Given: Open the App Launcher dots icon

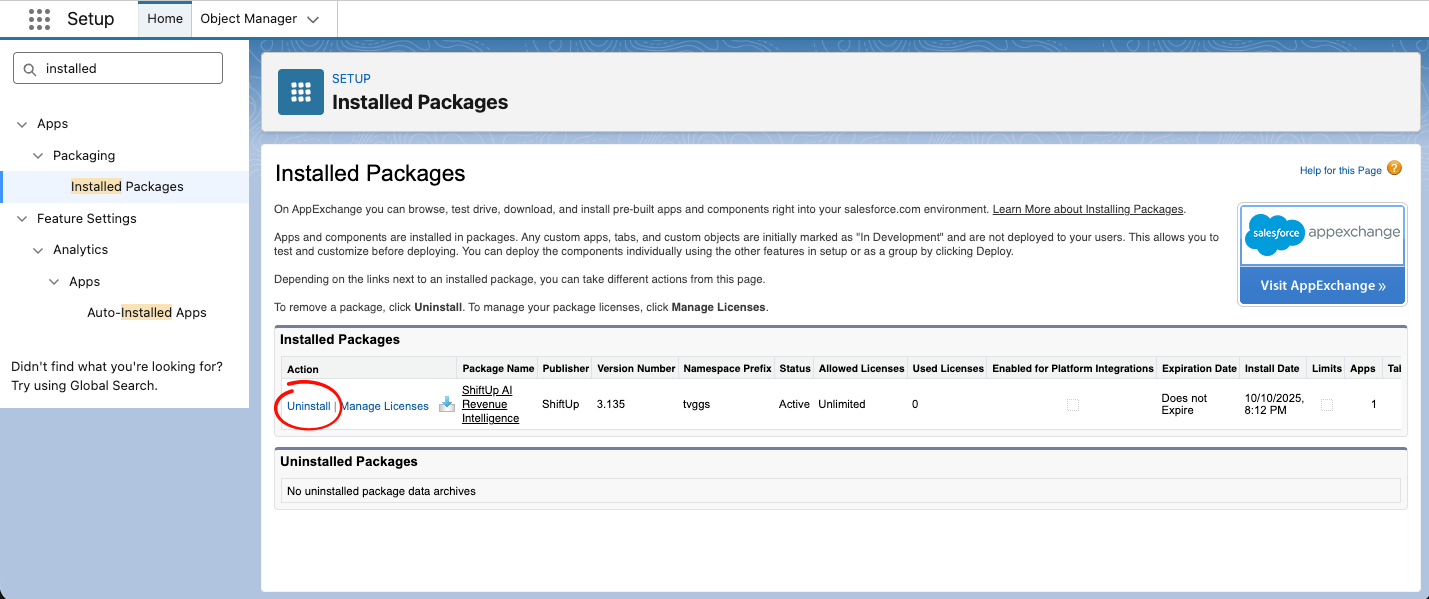Looking at the screenshot, I should (39, 19).
